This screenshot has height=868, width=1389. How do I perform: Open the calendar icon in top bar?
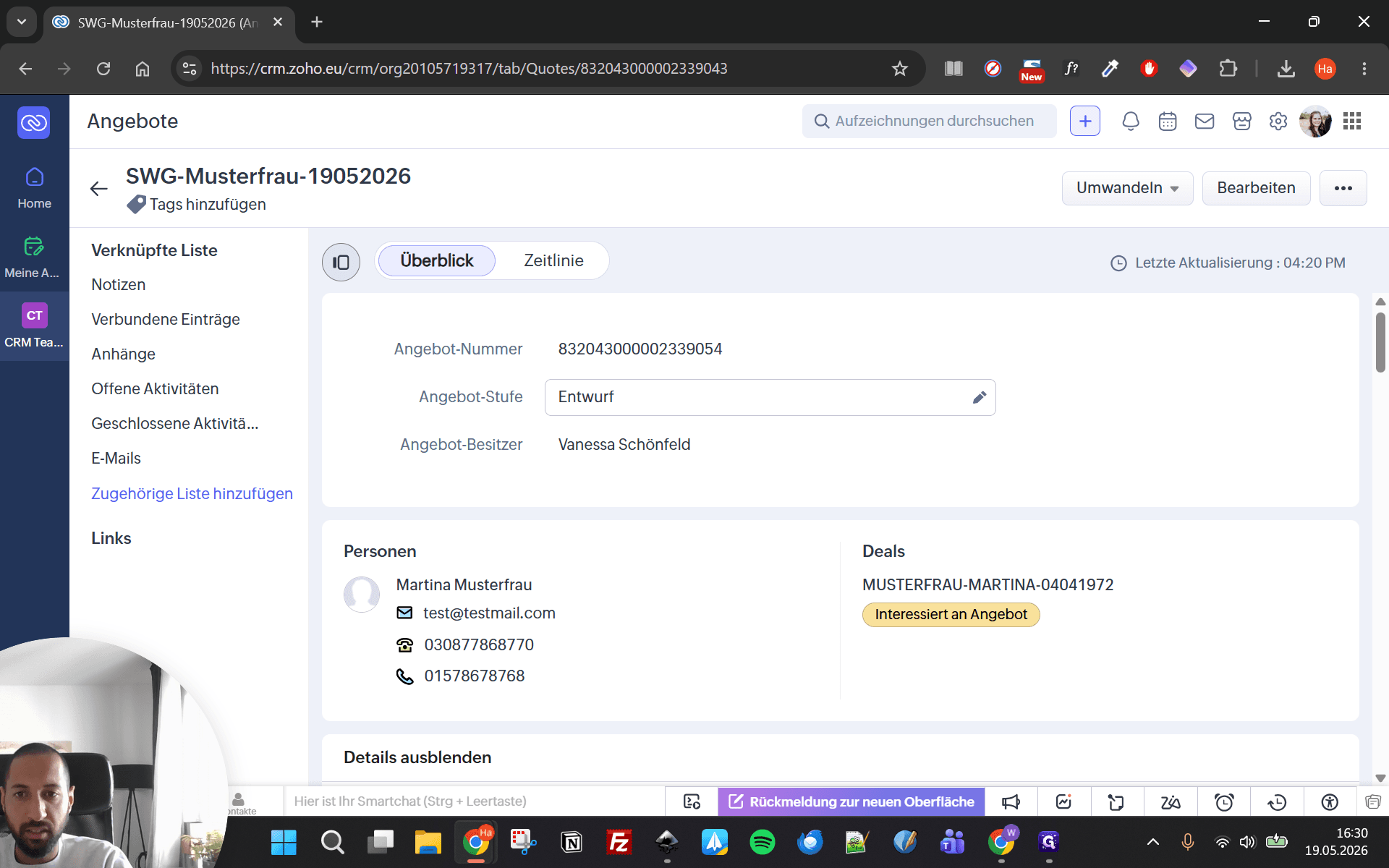coord(1168,122)
